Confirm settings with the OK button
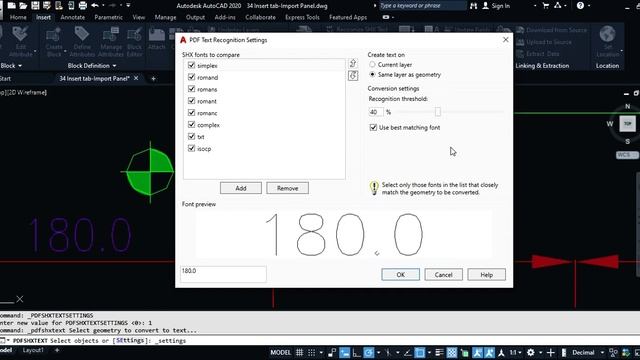The image size is (640, 360). (x=400, y=275)
